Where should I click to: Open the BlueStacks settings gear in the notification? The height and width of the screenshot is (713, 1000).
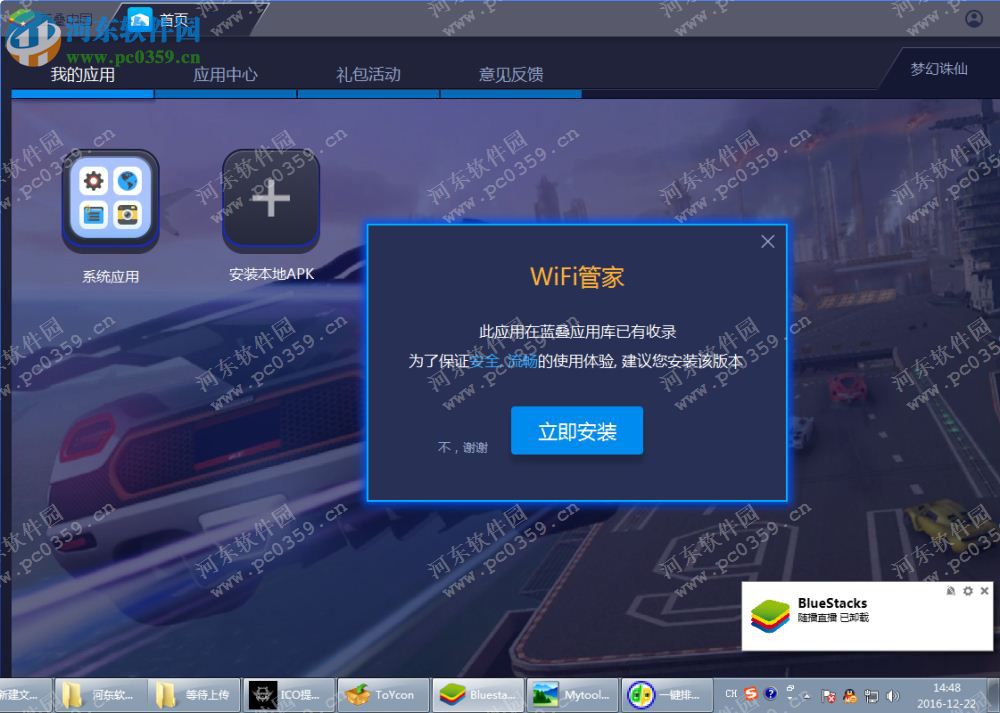click(968, 591)
